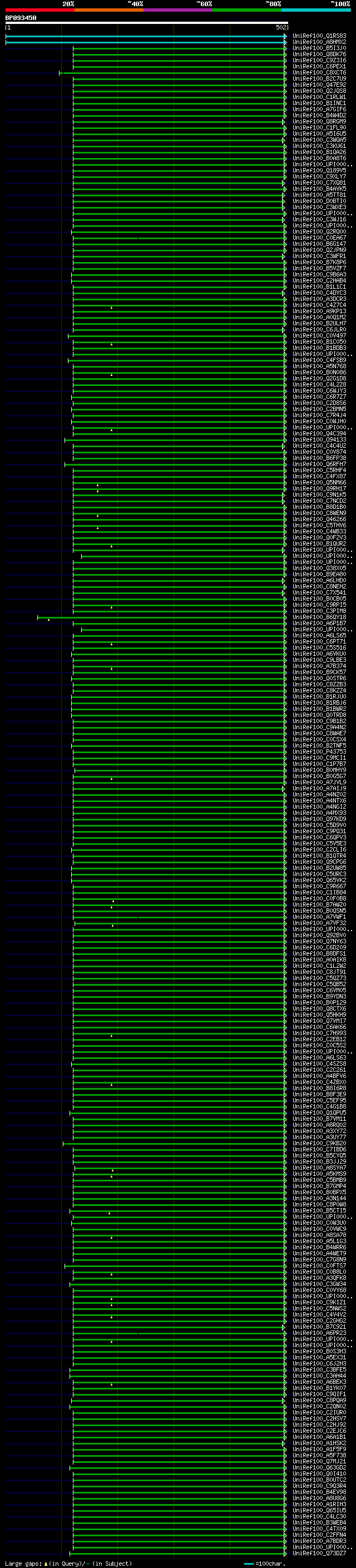Select hit label UniRef100_B7C921
Screen dimensions: 356x1568
(x=319, y=1327)
